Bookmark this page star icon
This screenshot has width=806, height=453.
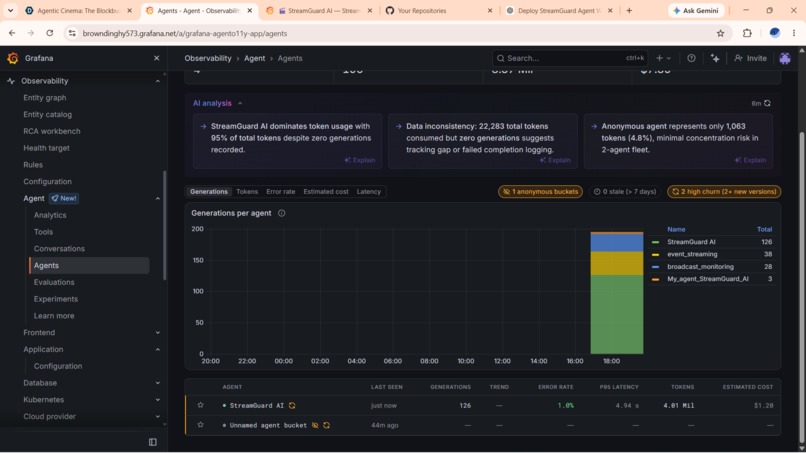[x=720, y=33]
